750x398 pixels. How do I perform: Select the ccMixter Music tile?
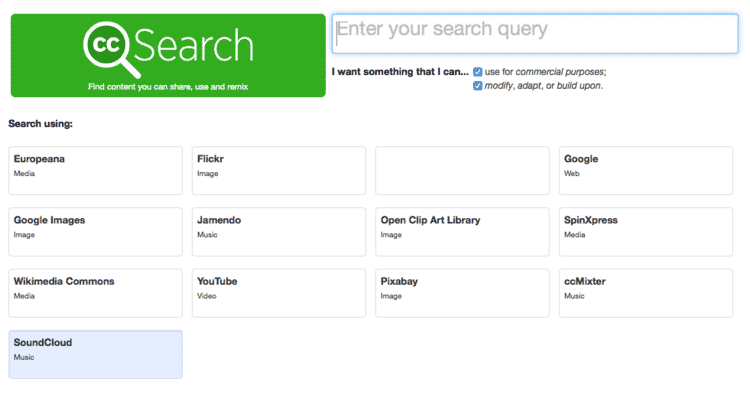pyautogui.click(x=646, y=293)
